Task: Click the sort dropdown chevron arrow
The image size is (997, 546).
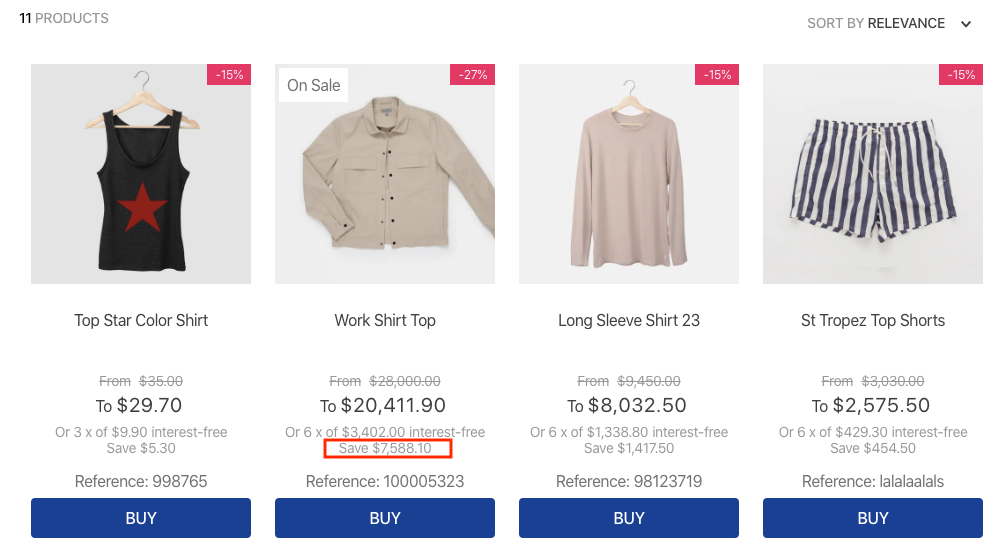Action: [x=966, y=24]
